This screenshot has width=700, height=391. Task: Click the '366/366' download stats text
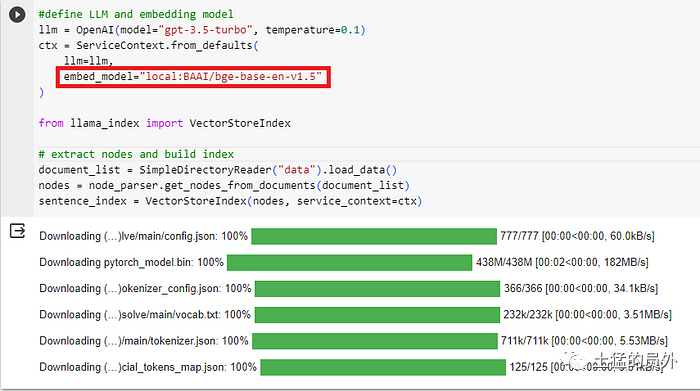pyautogui.click(x=581, y=289)
